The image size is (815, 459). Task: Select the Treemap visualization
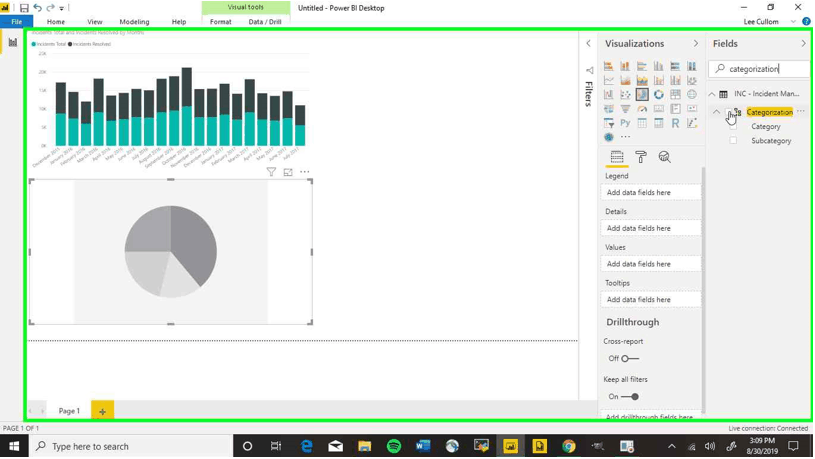[675, 95]
